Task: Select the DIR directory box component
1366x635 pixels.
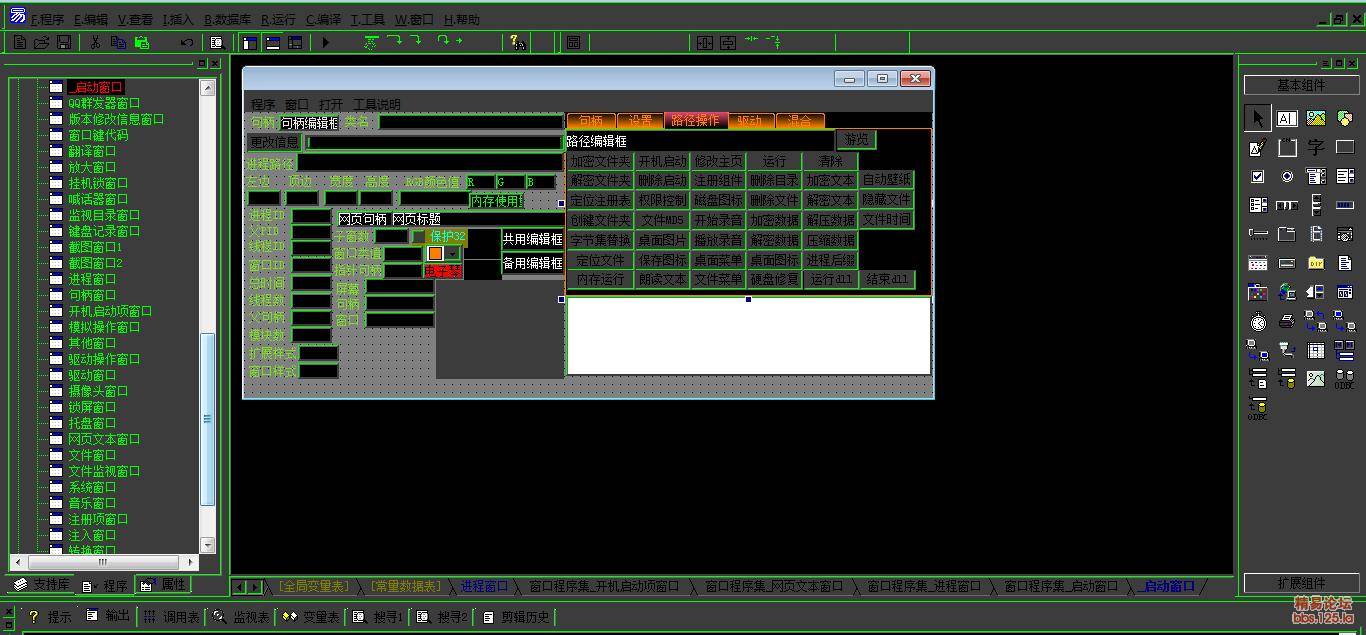Action: click(x=1316, y=263)
